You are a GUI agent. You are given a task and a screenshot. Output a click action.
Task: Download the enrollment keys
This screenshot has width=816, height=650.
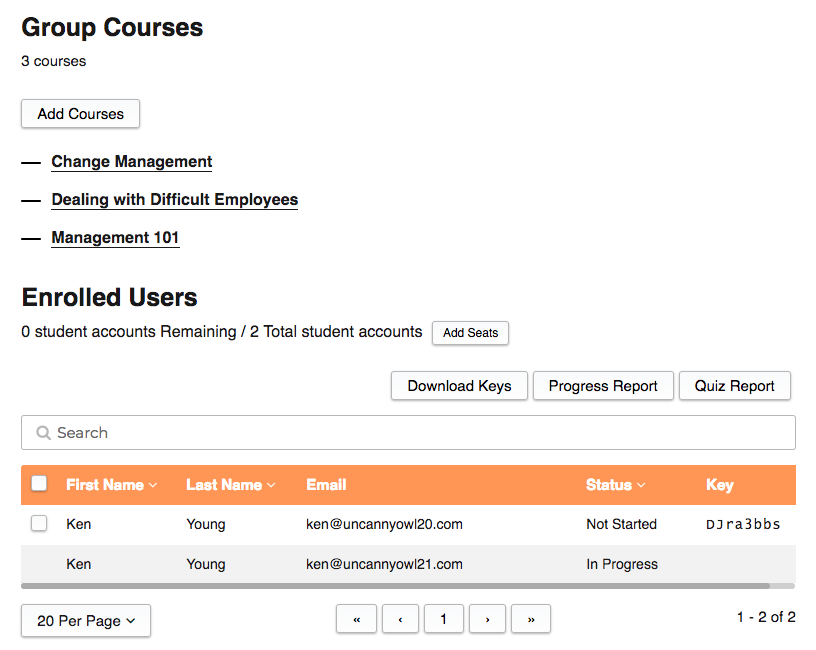click(459, 386)
